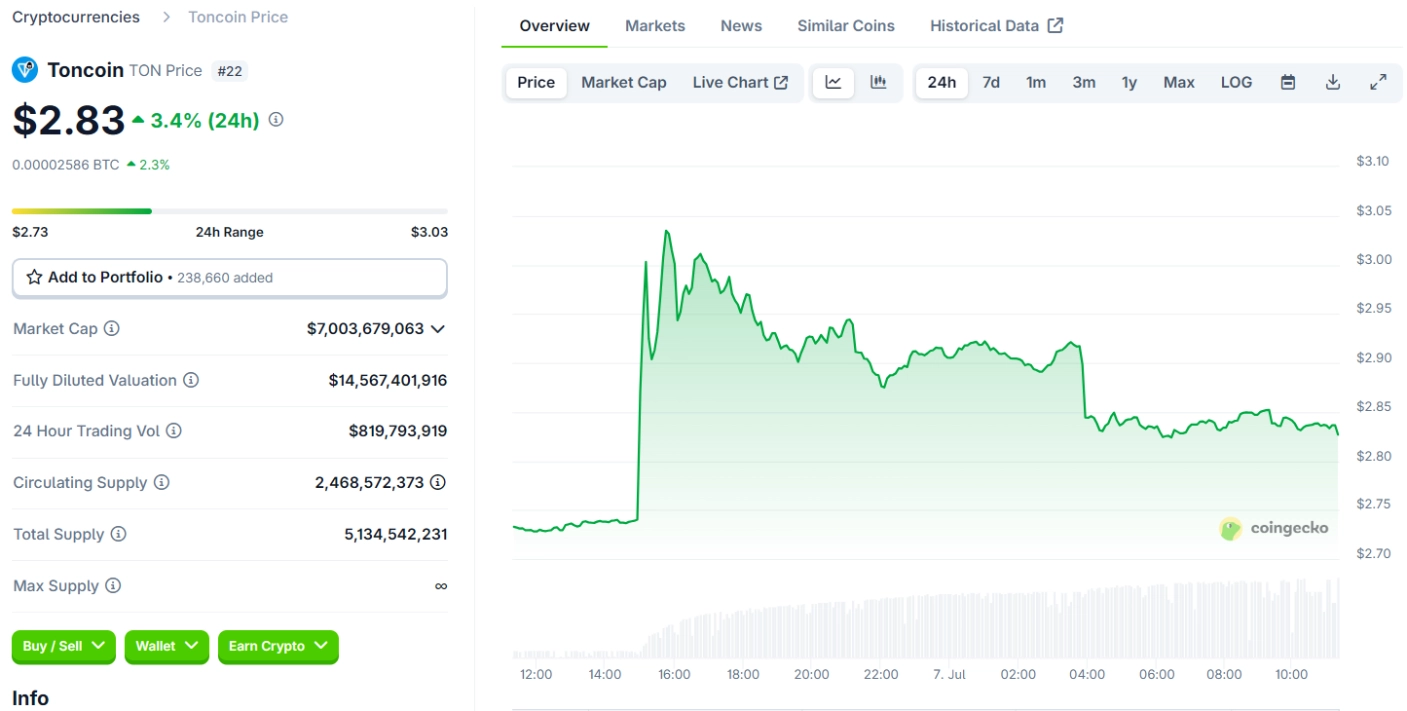Switch to the line chart view icon
1407x711 pixels.
pyautogui.click(x=834, y=83)
